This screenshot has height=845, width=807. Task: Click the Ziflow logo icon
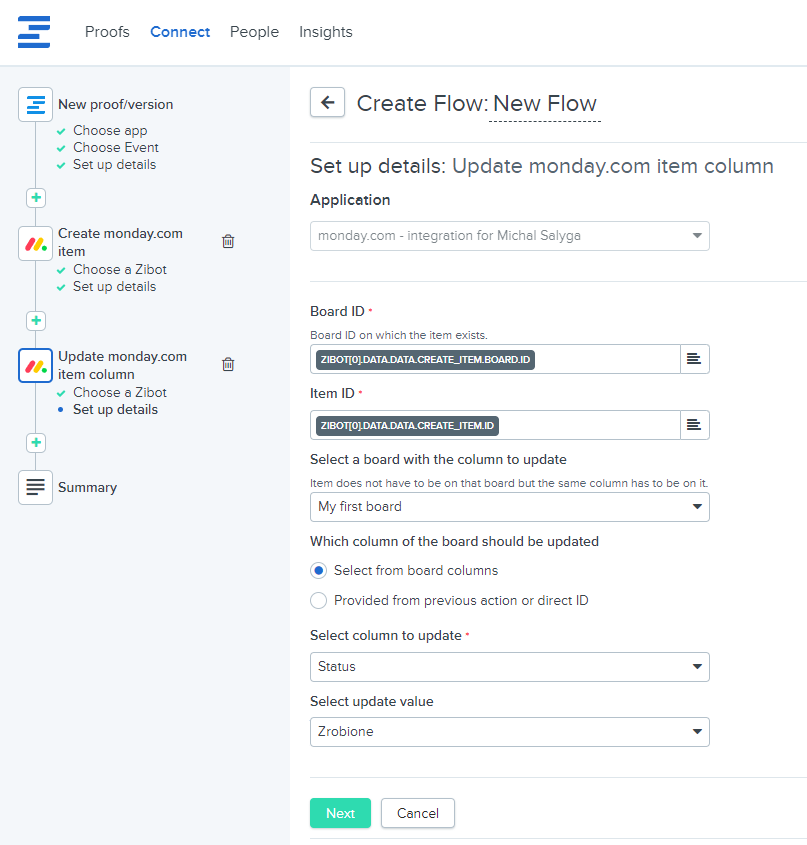pos(34,32)
